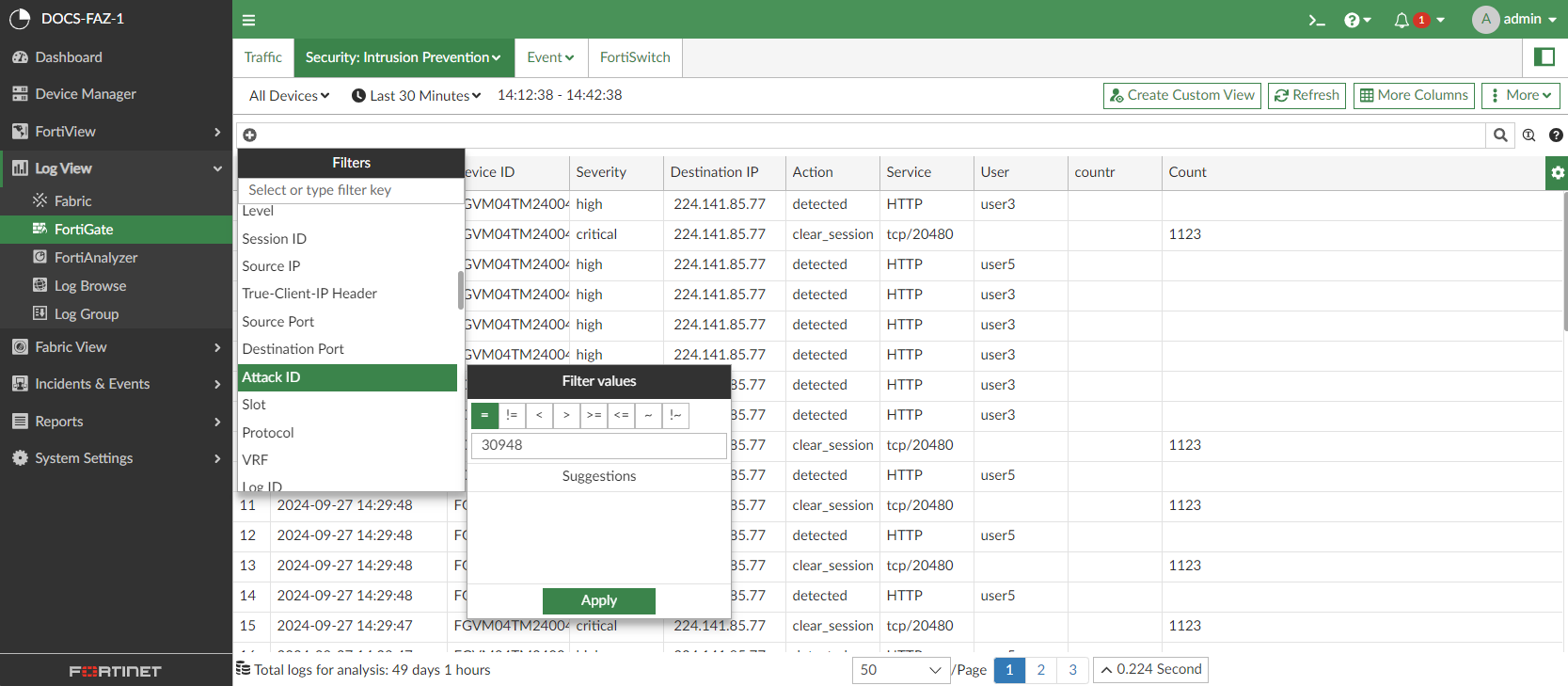Image resolution: width=1568 pixels, height=686 pixels.
Task: Select the greater-than-or-equal operator toggle
Action: pos(594,415)
